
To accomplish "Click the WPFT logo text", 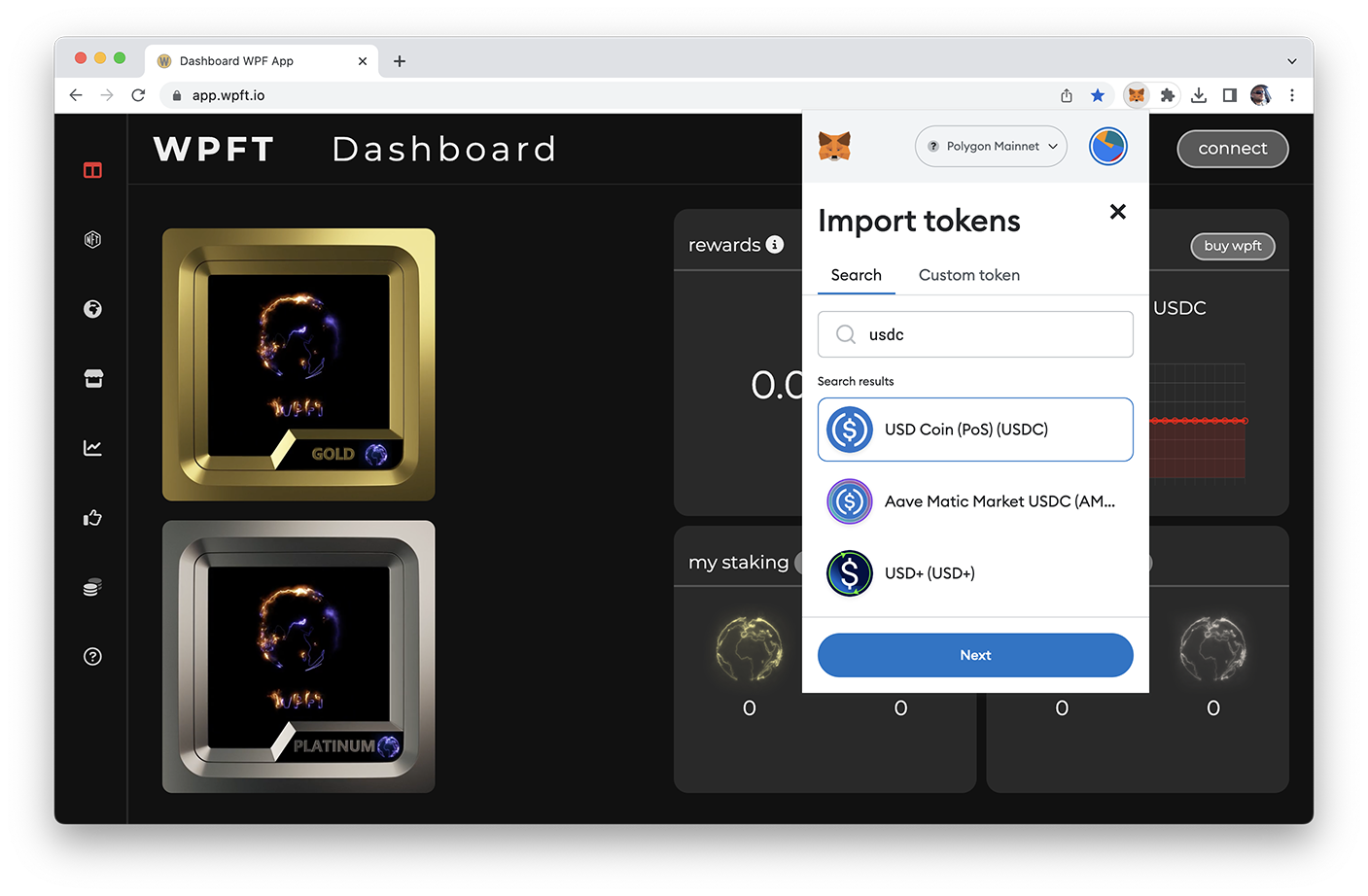I will point(214,149).
